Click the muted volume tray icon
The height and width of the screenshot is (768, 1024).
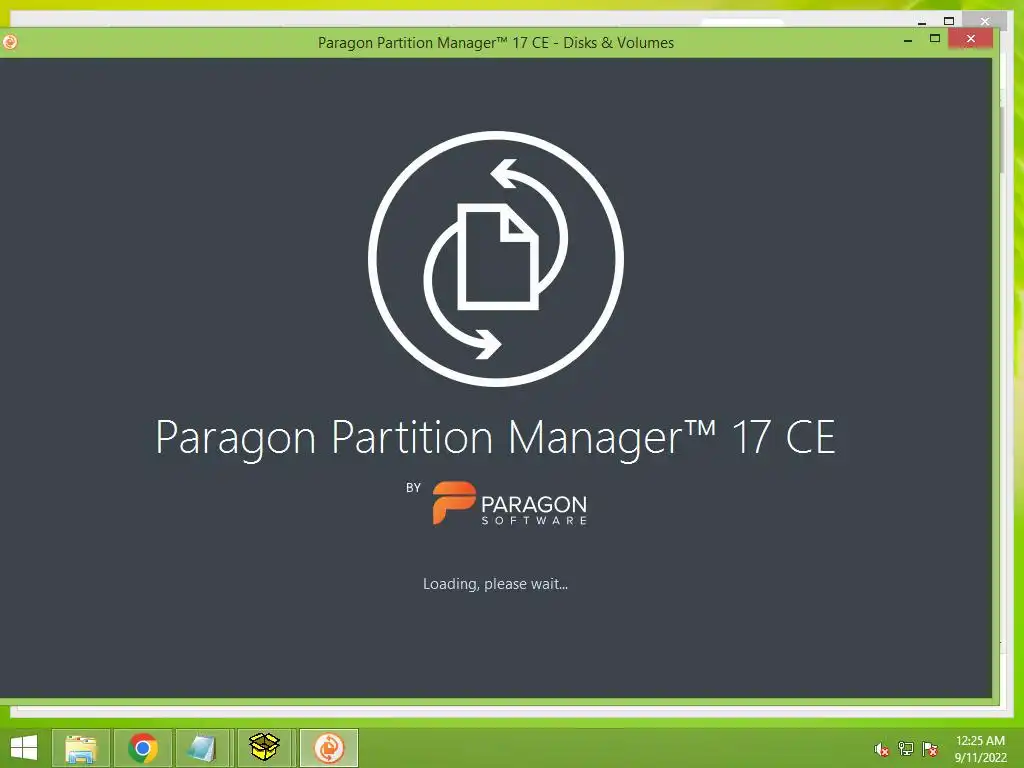[882, 749]
